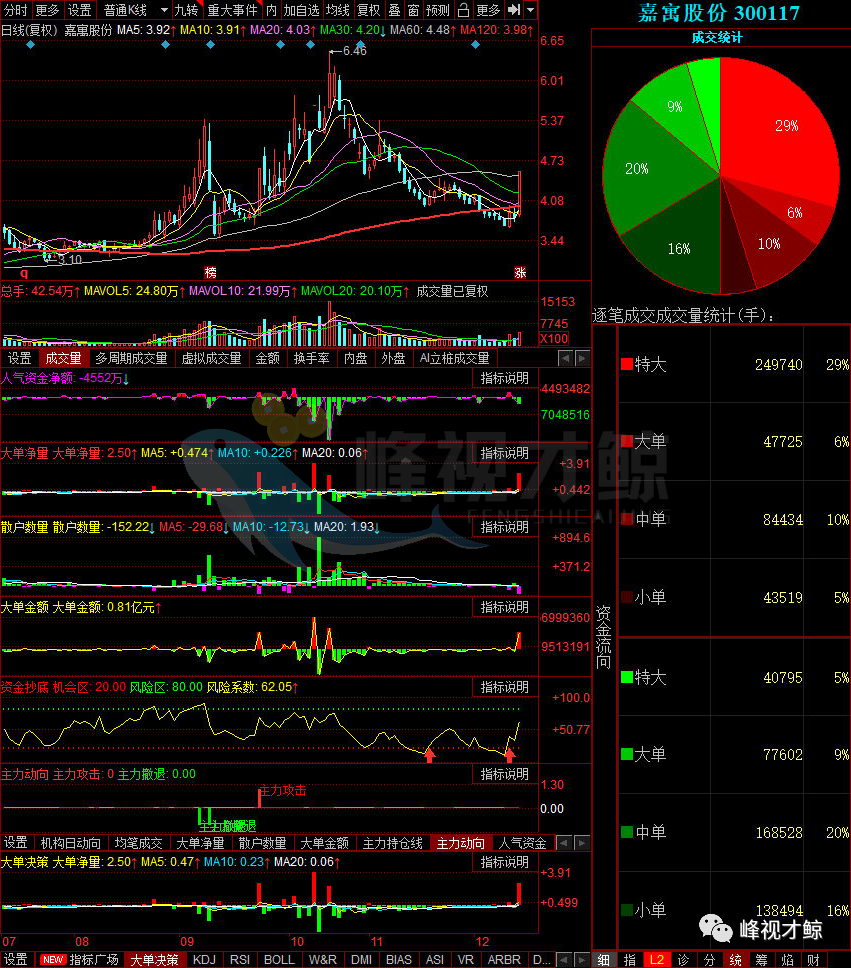Select the 虚拟成交量 tab
Viewport: 851px width, 968px height.
click(x=211, y=358)
